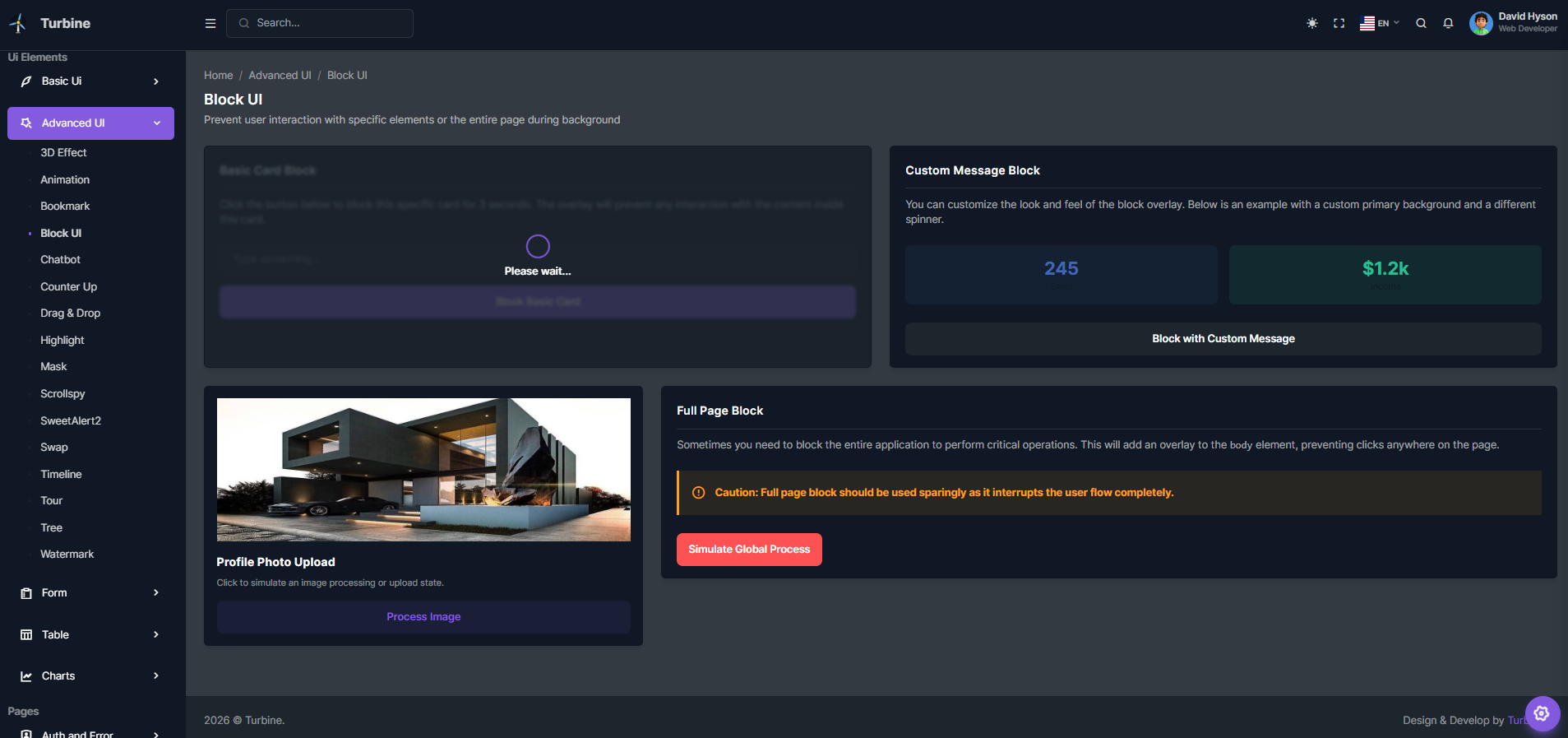
Task: Click the Table grid icon
Action: coord(26,635)
